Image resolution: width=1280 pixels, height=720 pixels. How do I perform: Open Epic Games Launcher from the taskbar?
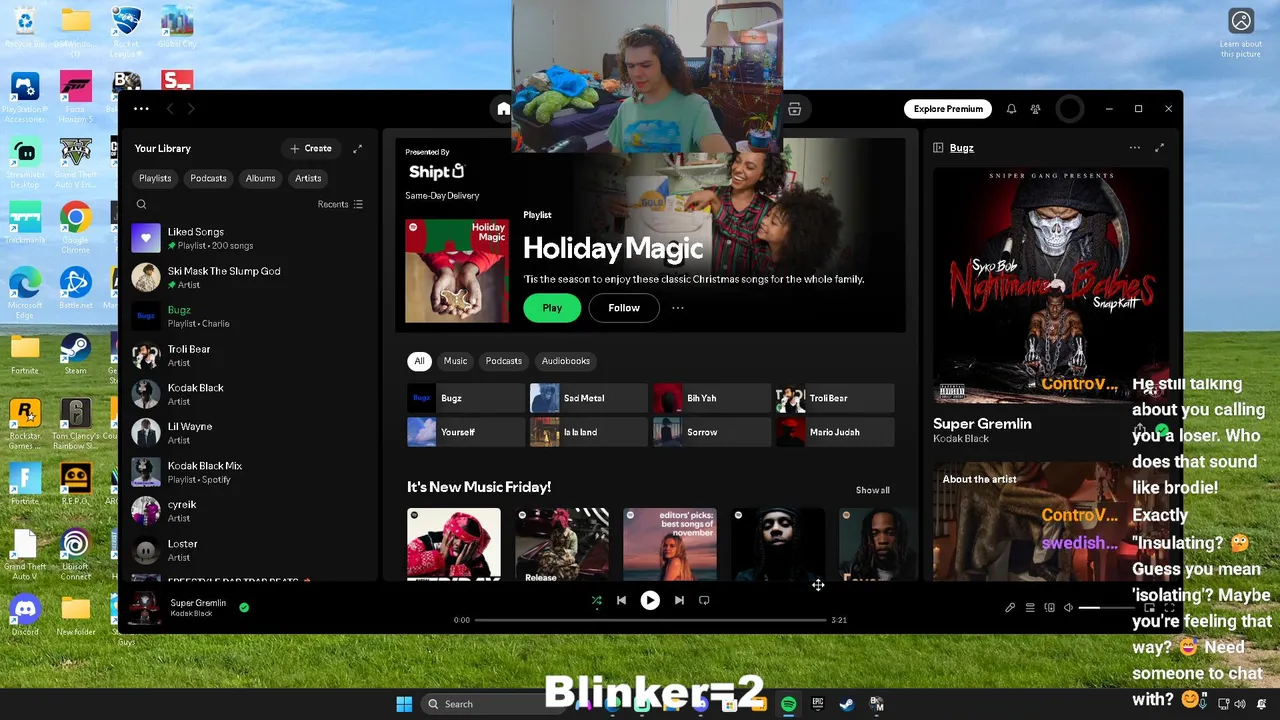point(817,704)
